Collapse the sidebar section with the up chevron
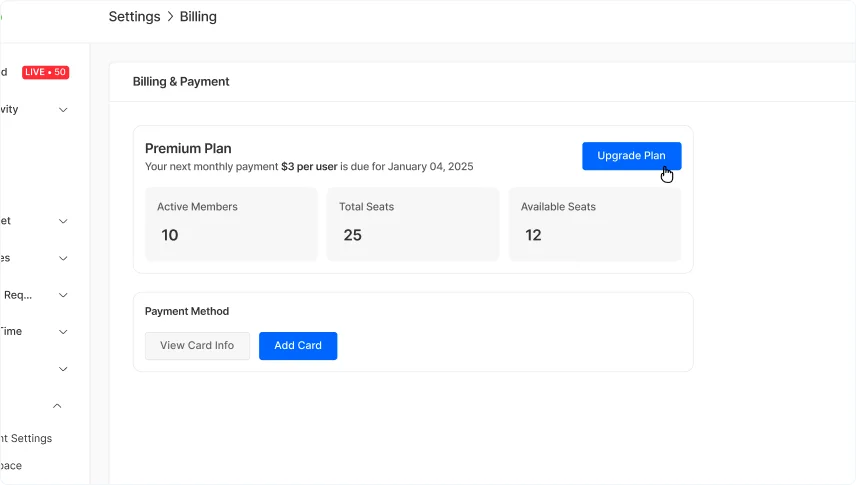Viewport: 856px width, 485px height. pyautogui.click(x=57, y=406)
